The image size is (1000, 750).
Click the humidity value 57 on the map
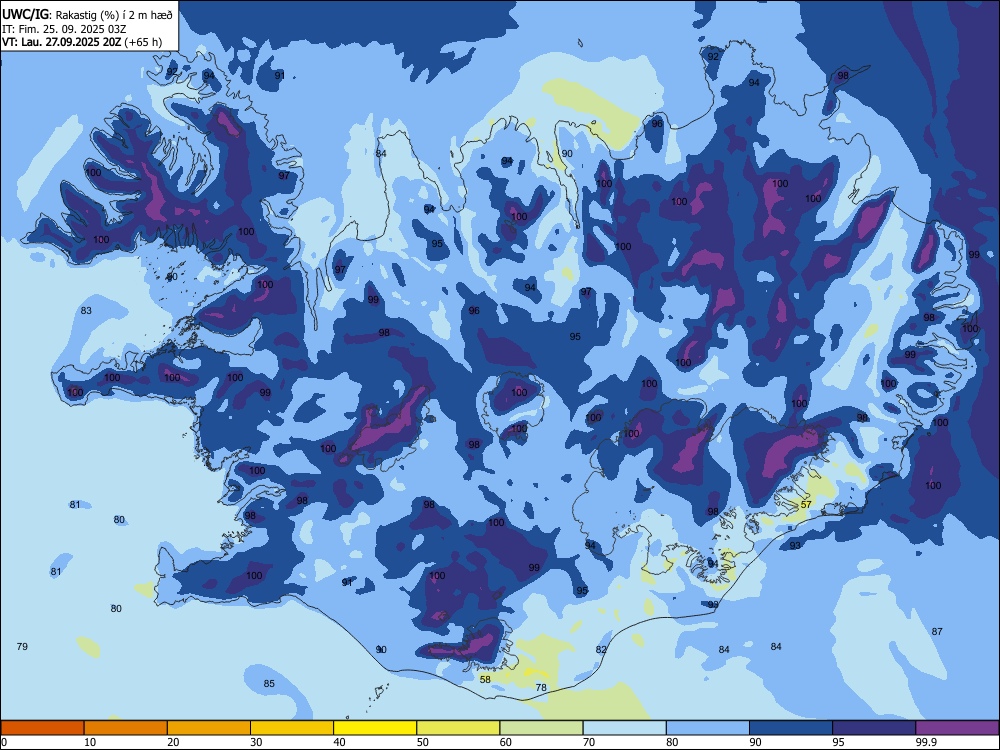(x=806, y=504)
